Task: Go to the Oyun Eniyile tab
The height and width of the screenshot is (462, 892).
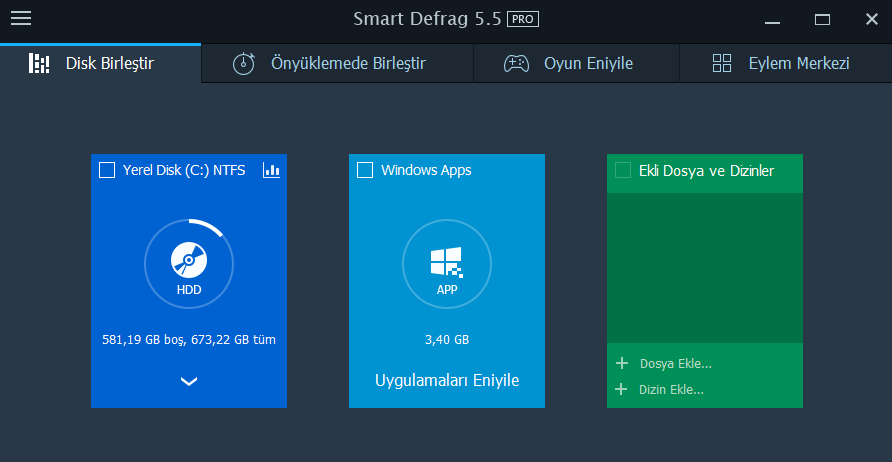Action: pos(576,63)
